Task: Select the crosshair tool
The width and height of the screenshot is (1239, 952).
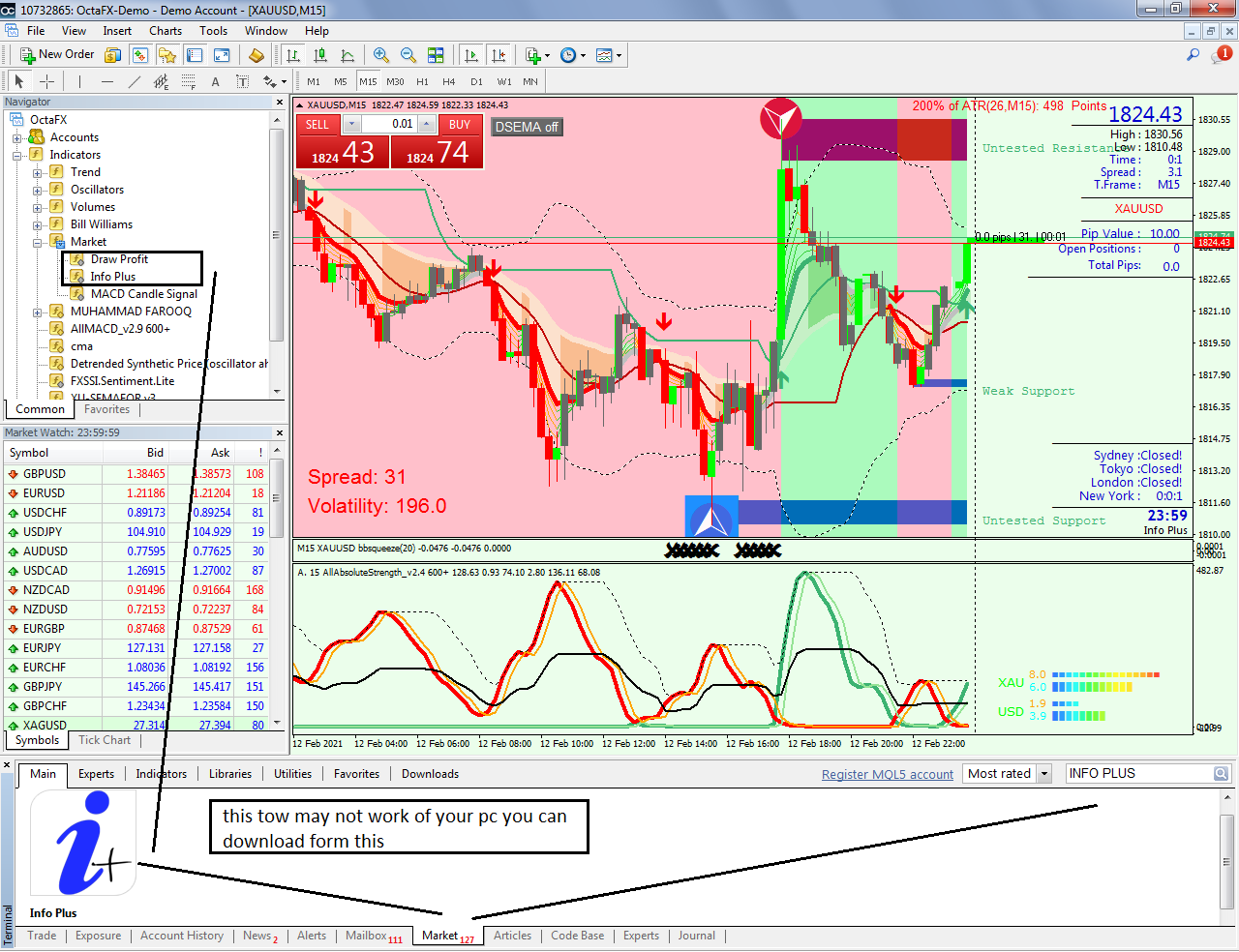Action: point(46,81)
